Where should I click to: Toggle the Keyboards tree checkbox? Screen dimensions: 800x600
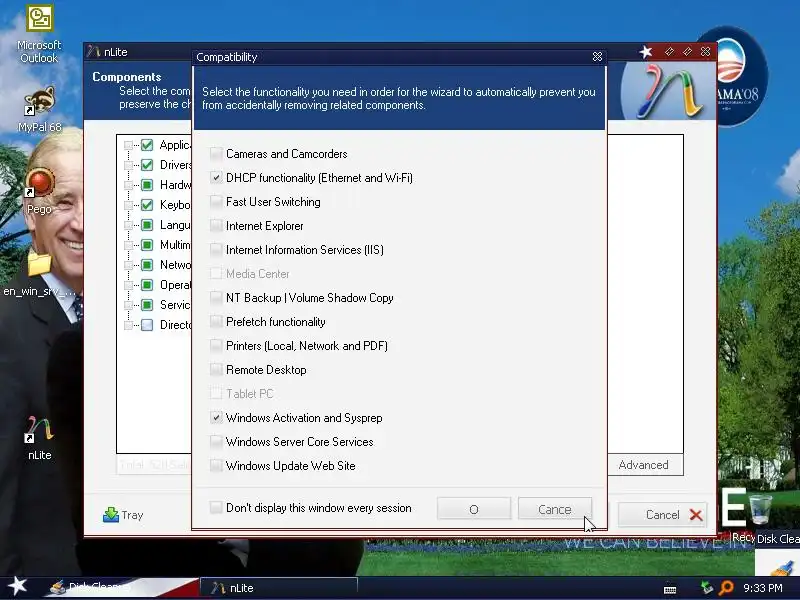[147, 205]
